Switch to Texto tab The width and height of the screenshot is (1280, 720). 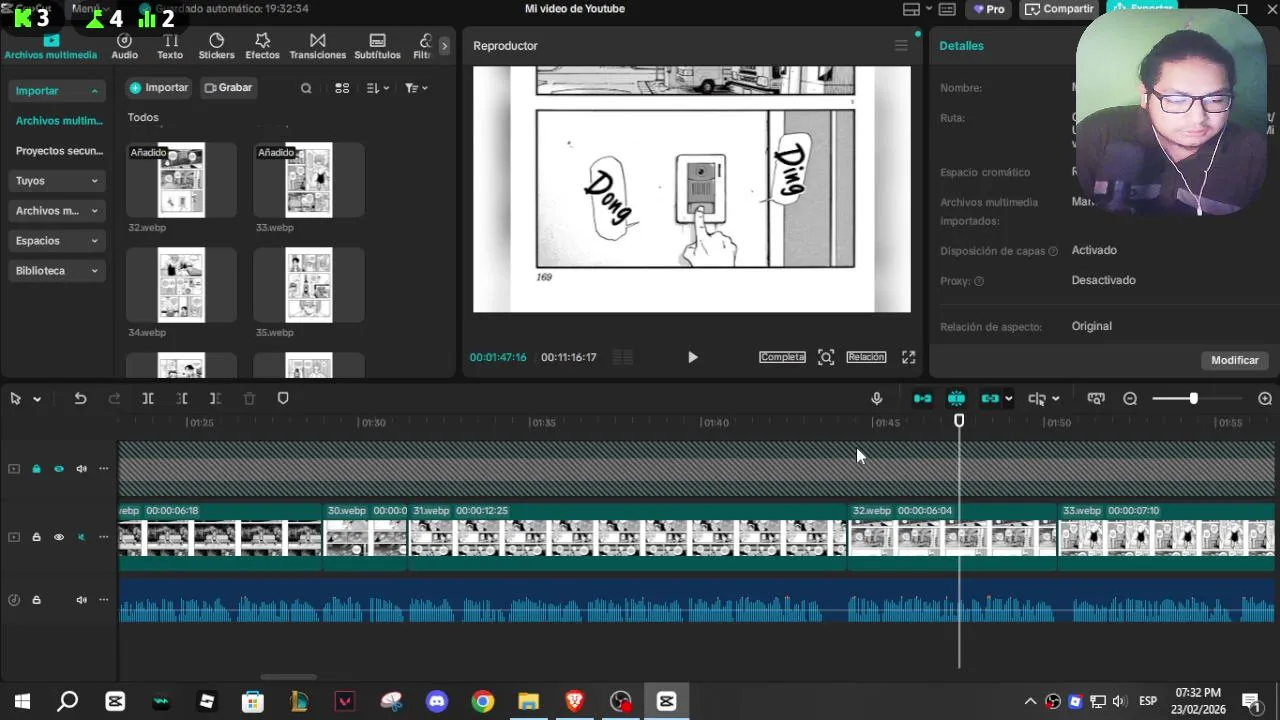click(170, 46)
